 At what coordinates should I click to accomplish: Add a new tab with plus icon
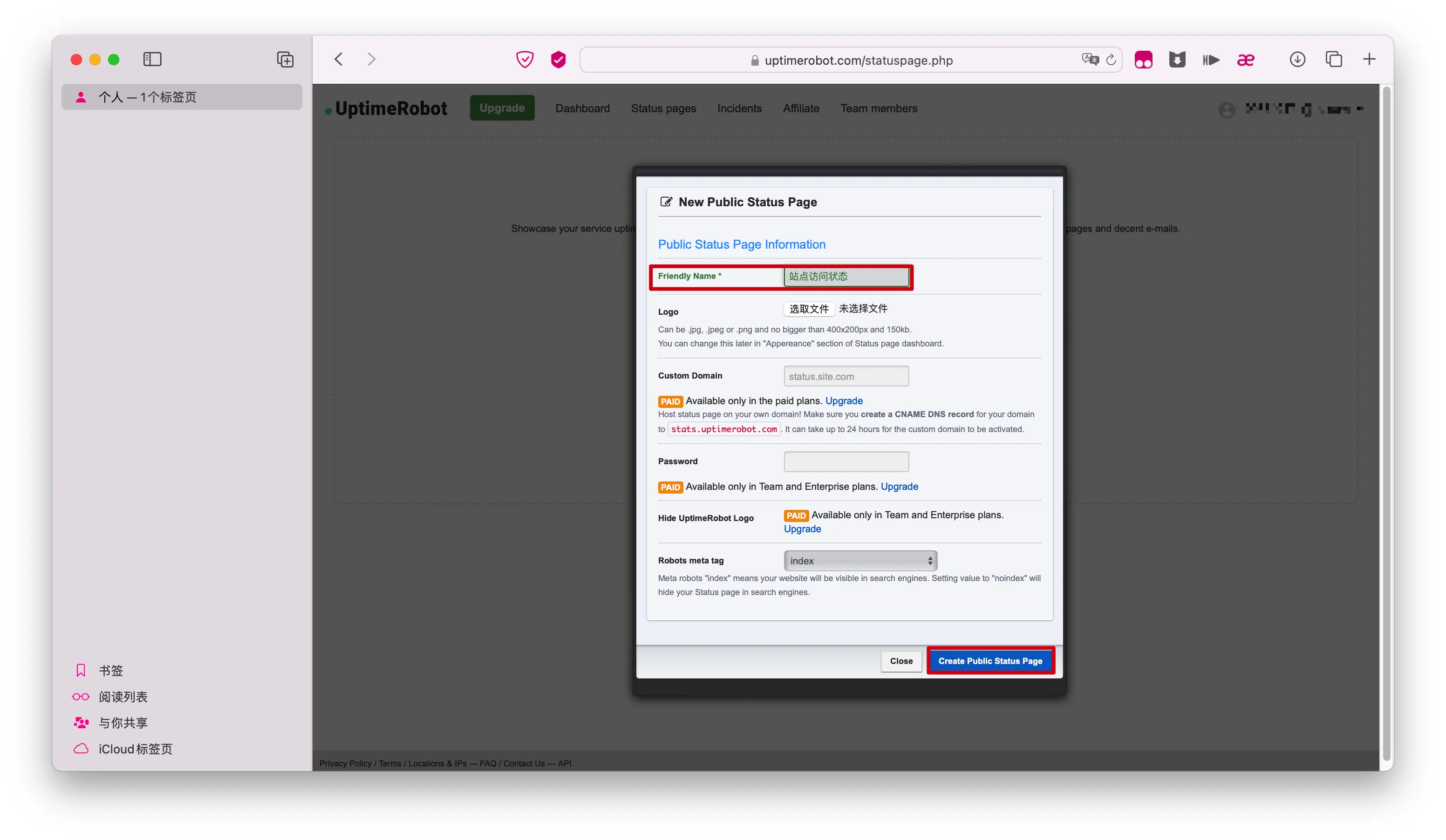(x=1369, y=59)
